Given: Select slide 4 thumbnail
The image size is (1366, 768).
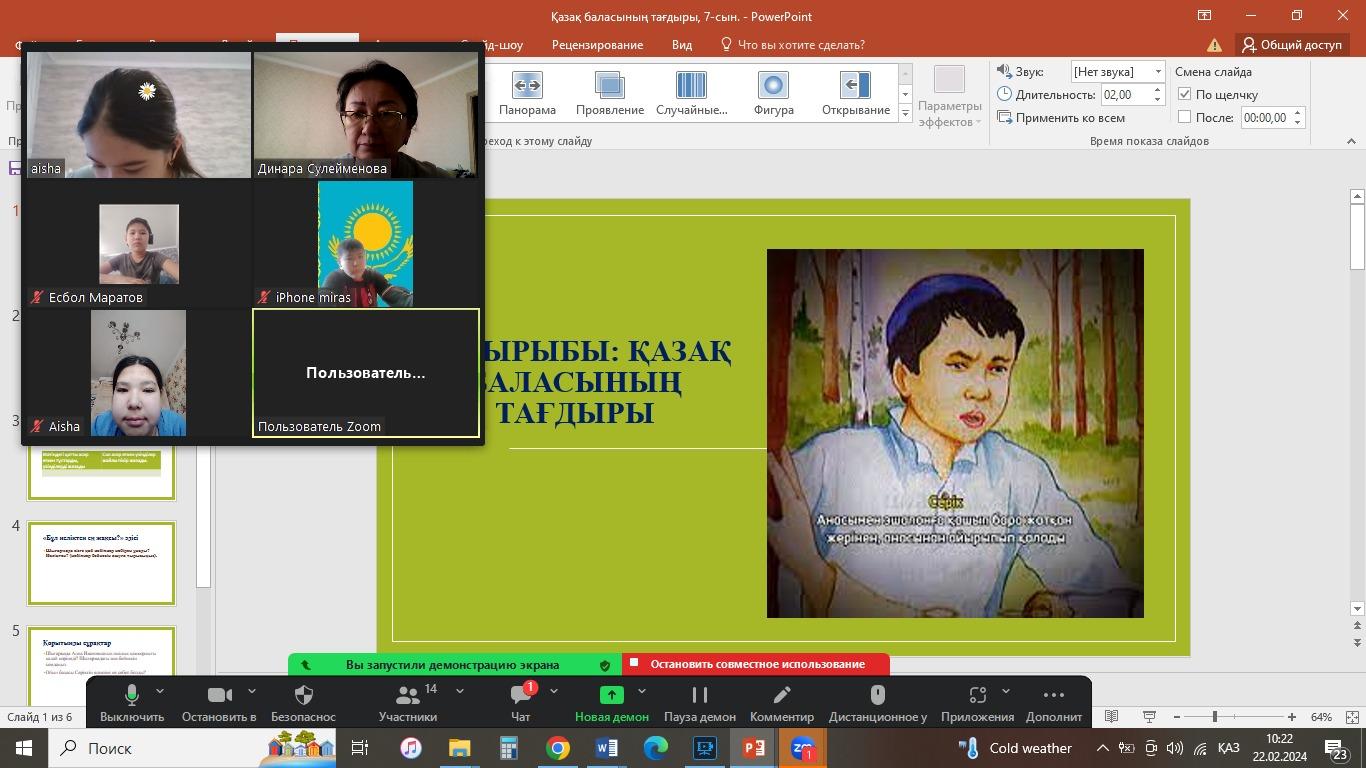Looking at the screenshot, I should point(101,563).
